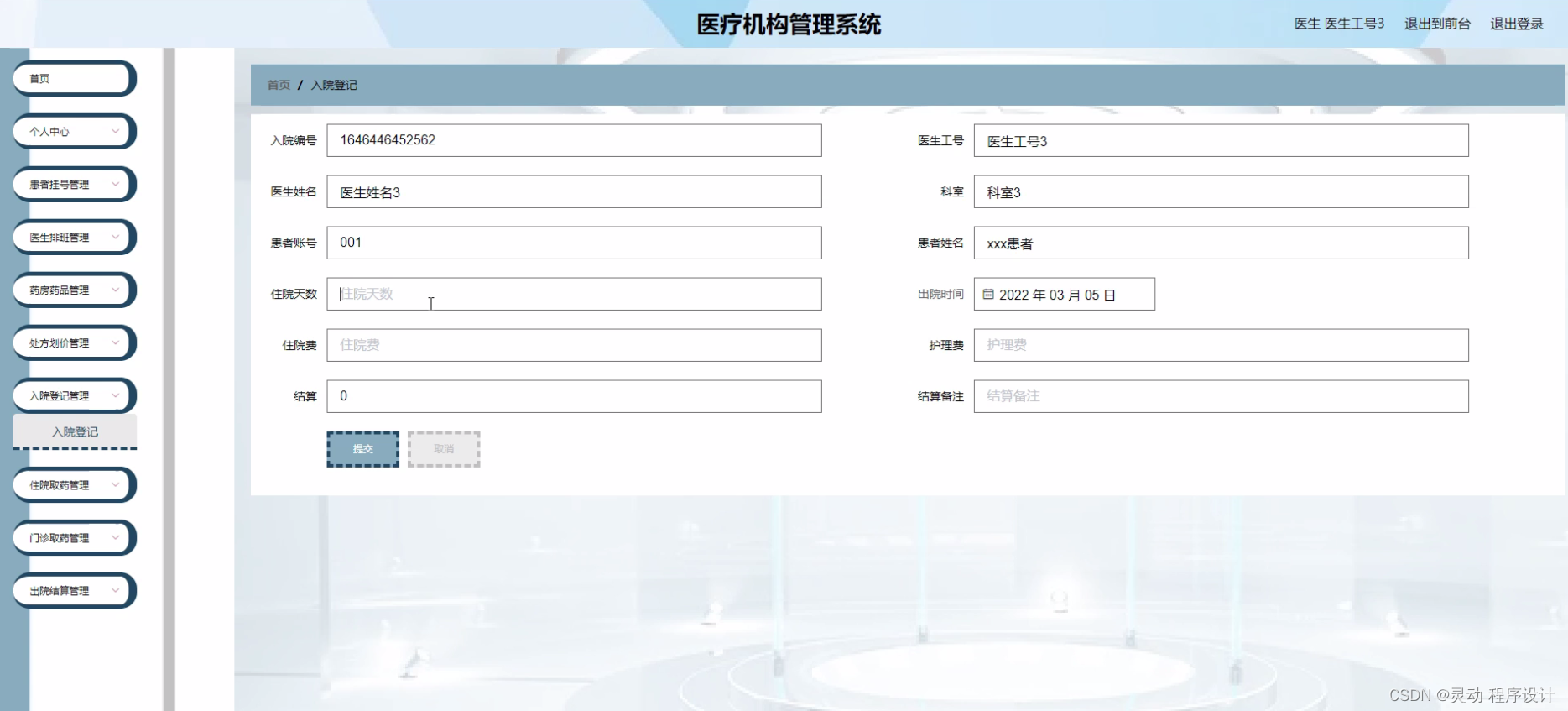
Task: Focus the 住院费 input field
Action: [x=574, y=345]
